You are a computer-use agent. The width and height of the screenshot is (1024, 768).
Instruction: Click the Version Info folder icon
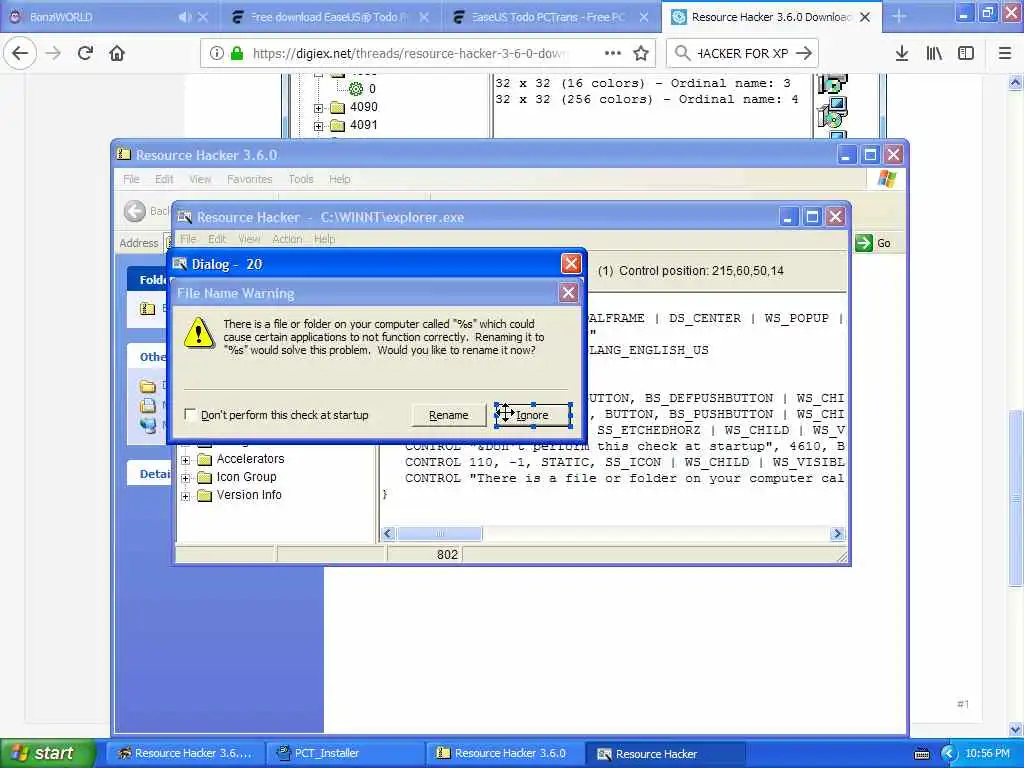point(205,496)
